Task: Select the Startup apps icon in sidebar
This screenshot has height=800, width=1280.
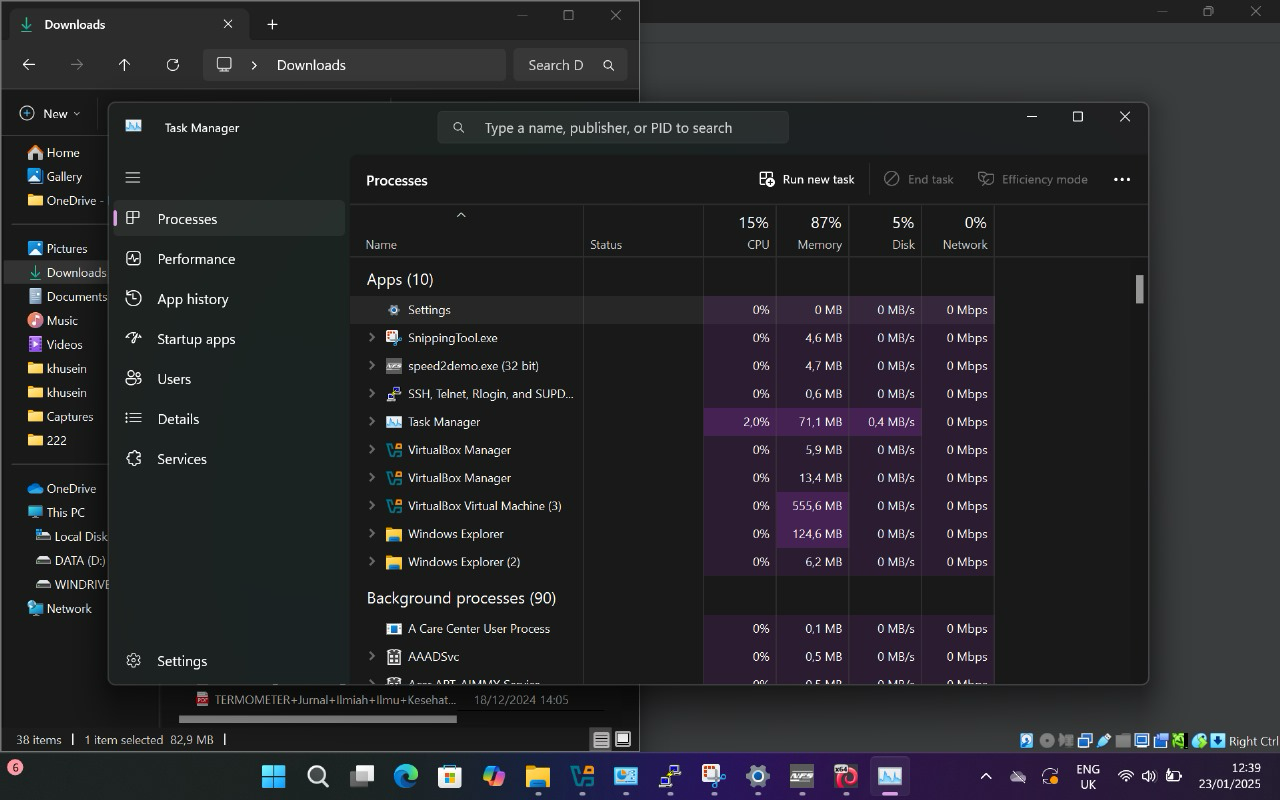Action: (134, 339)
